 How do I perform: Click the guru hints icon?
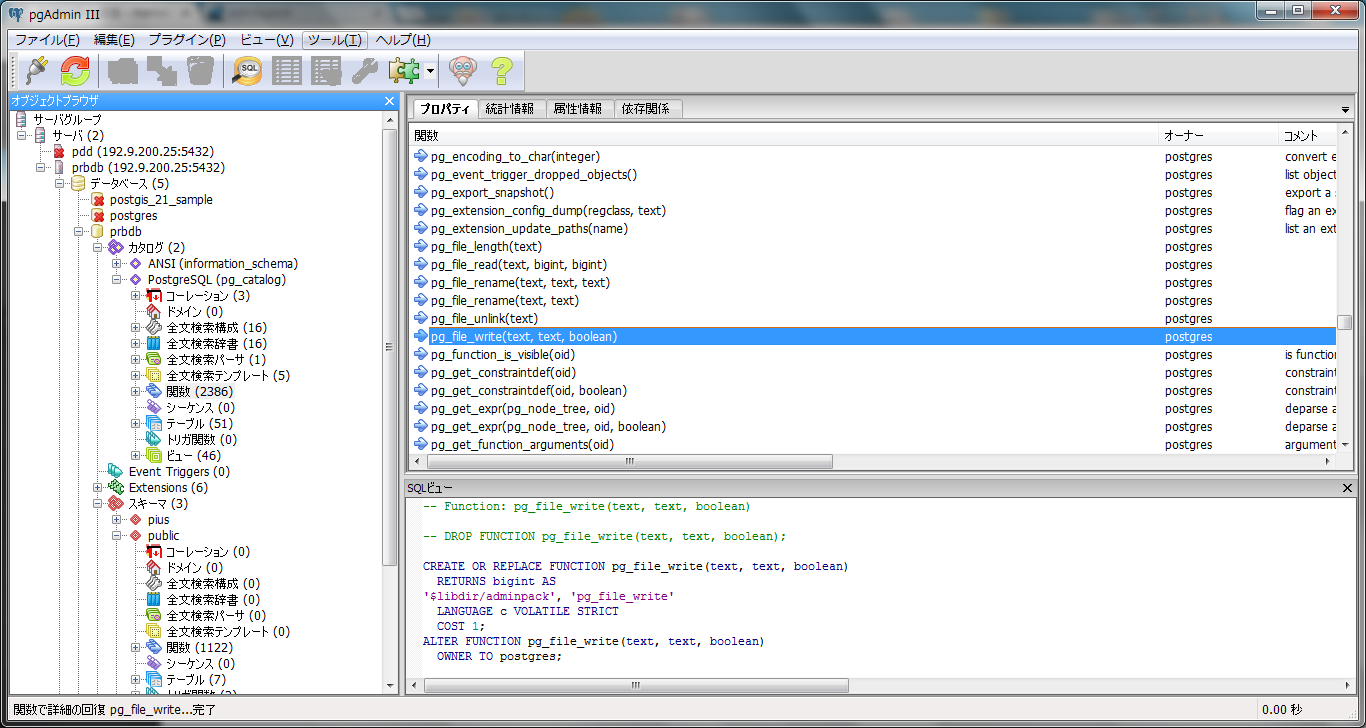462,71
